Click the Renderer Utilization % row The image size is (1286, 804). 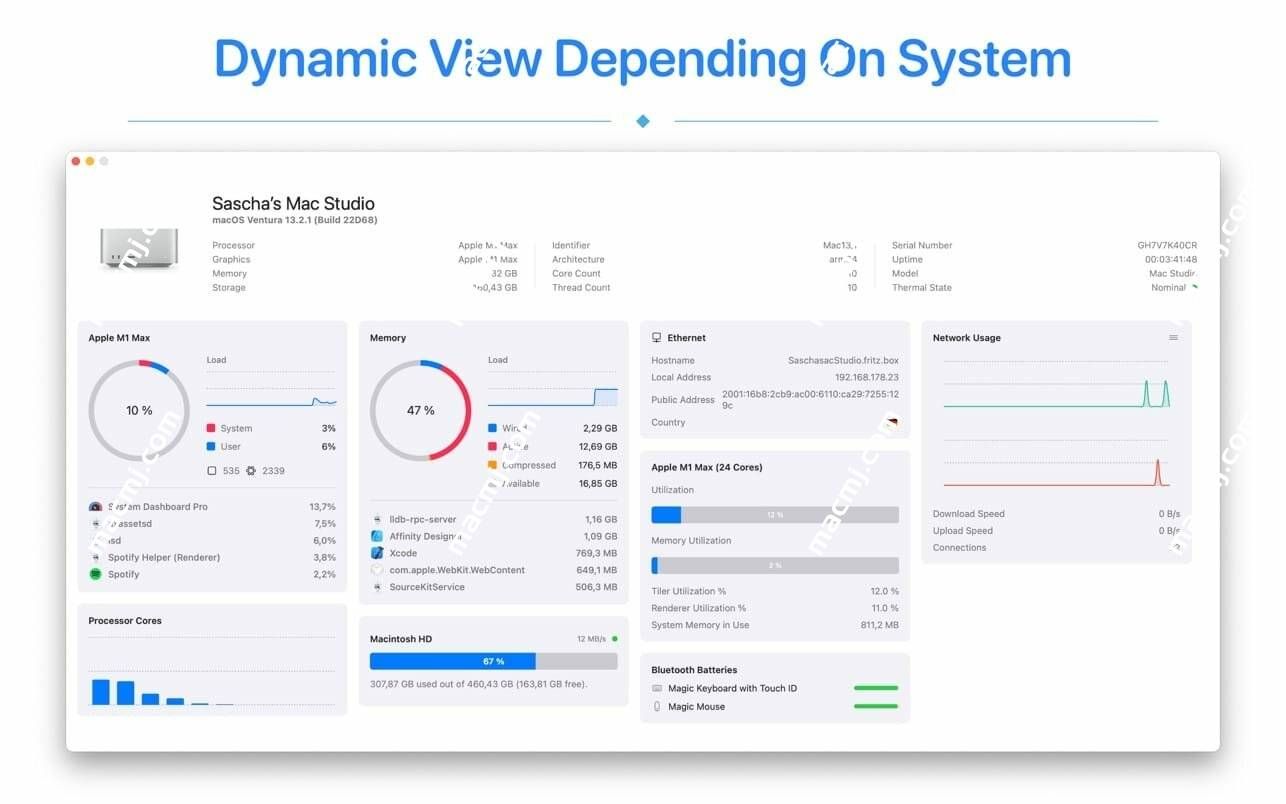[x=775, y=609]
